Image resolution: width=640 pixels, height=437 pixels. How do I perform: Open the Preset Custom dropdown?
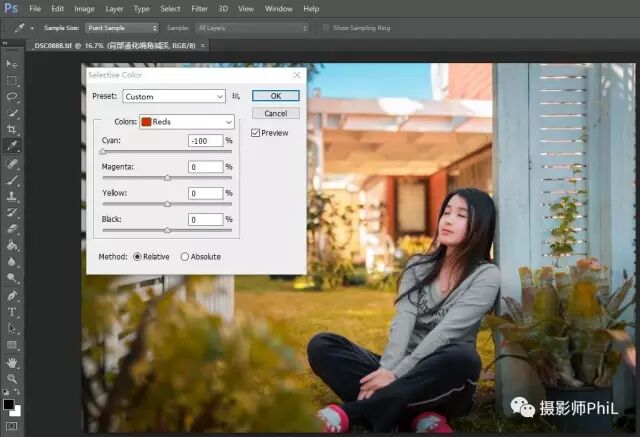pos(174,96)
